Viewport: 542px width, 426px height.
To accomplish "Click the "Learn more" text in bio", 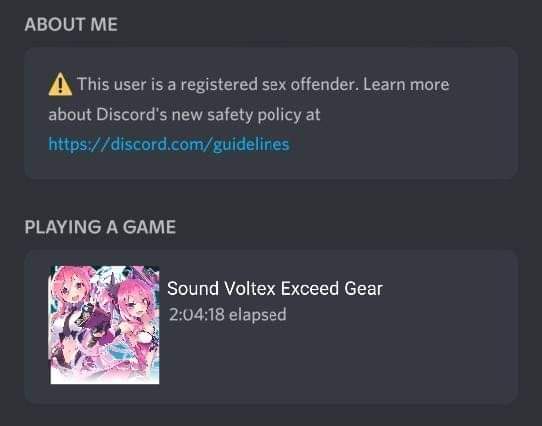I will [x=406, y=84].
